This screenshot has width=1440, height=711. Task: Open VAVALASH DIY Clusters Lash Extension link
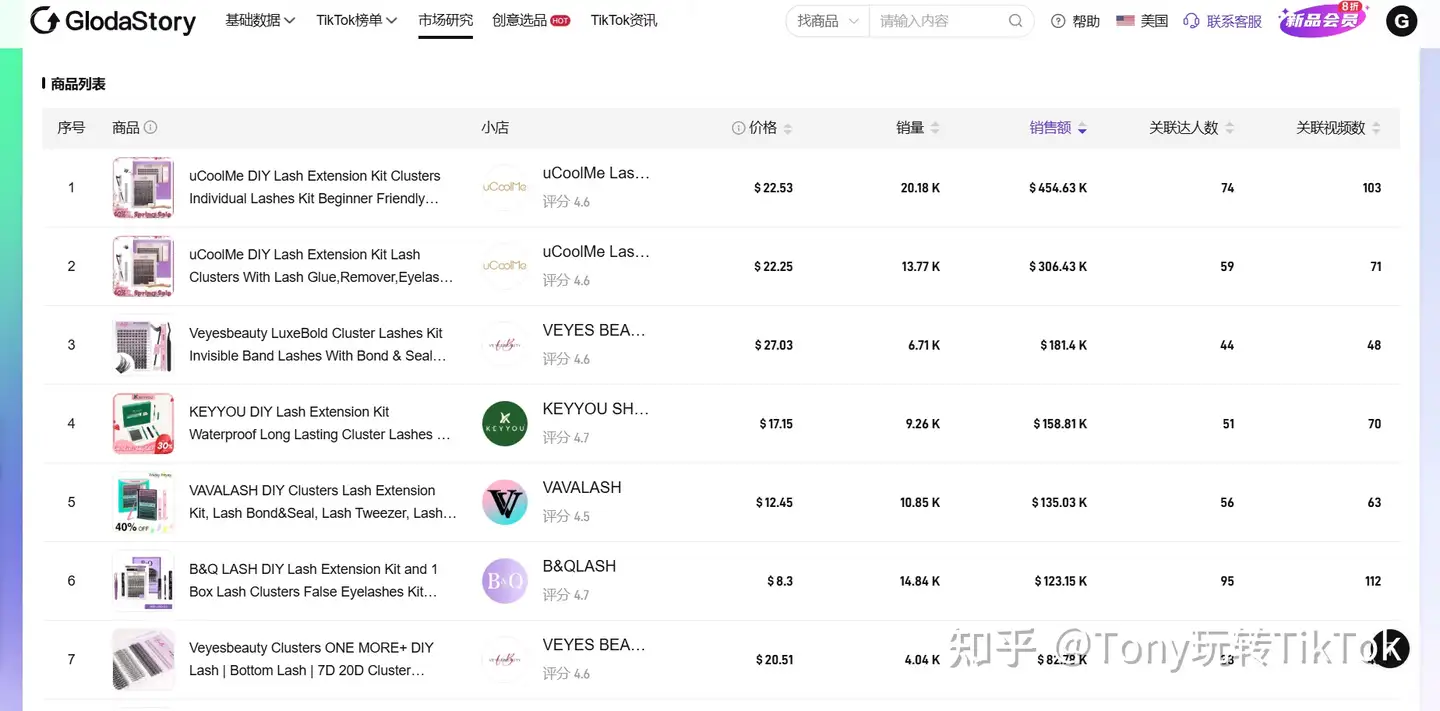323,502
